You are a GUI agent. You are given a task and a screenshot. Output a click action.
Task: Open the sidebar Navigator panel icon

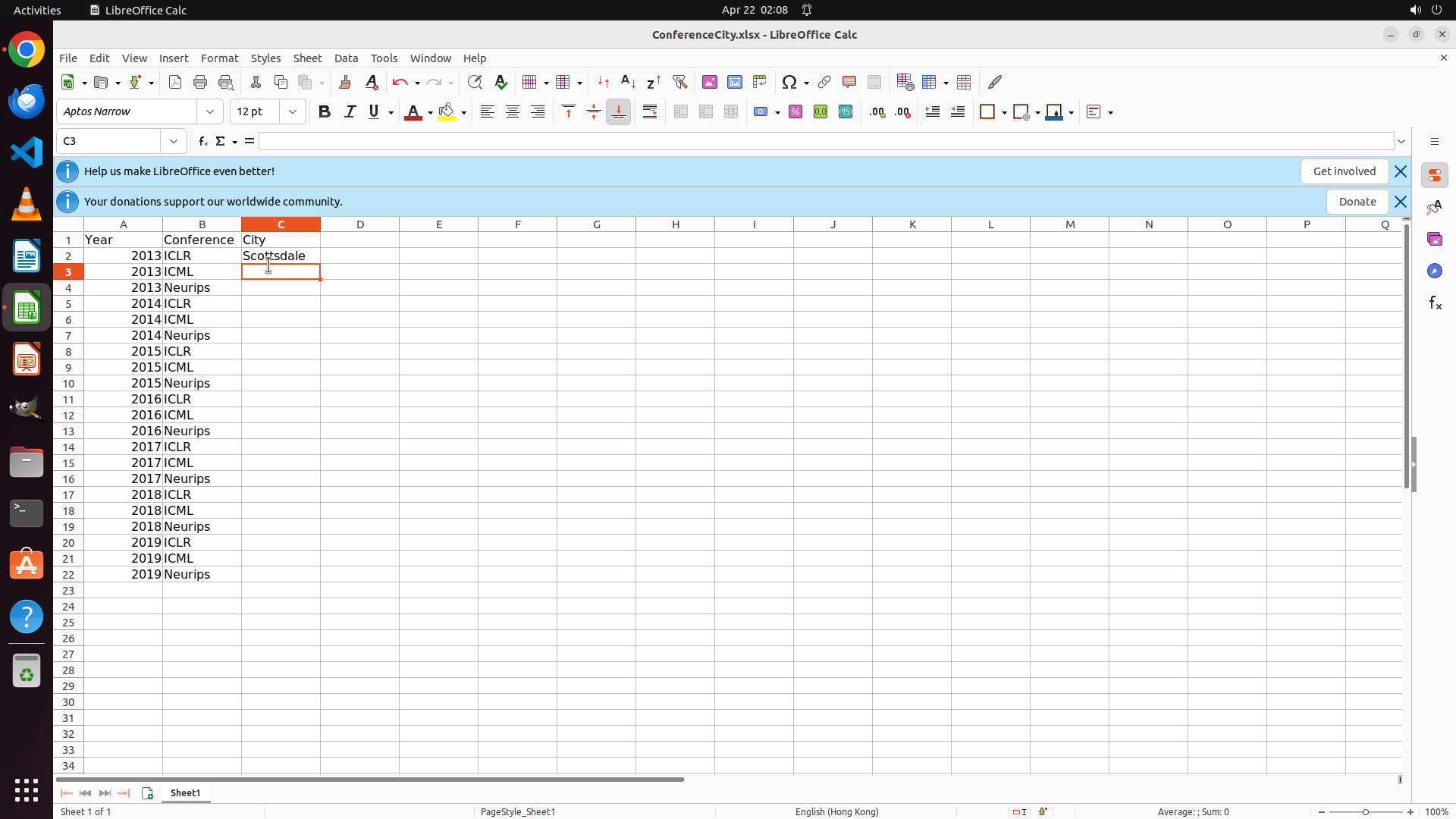click(1434, 271)
